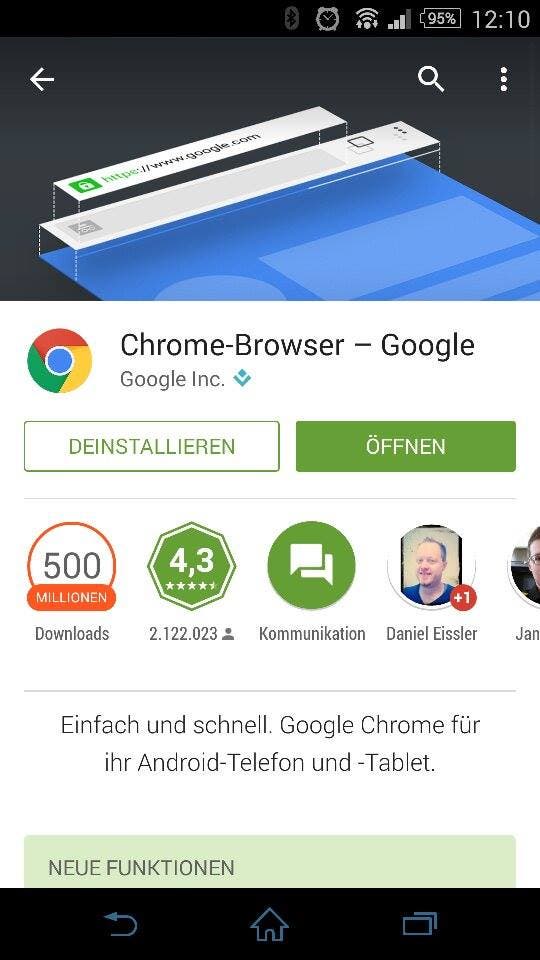Open Google Inc. developer page

click(x=172, y=379)
